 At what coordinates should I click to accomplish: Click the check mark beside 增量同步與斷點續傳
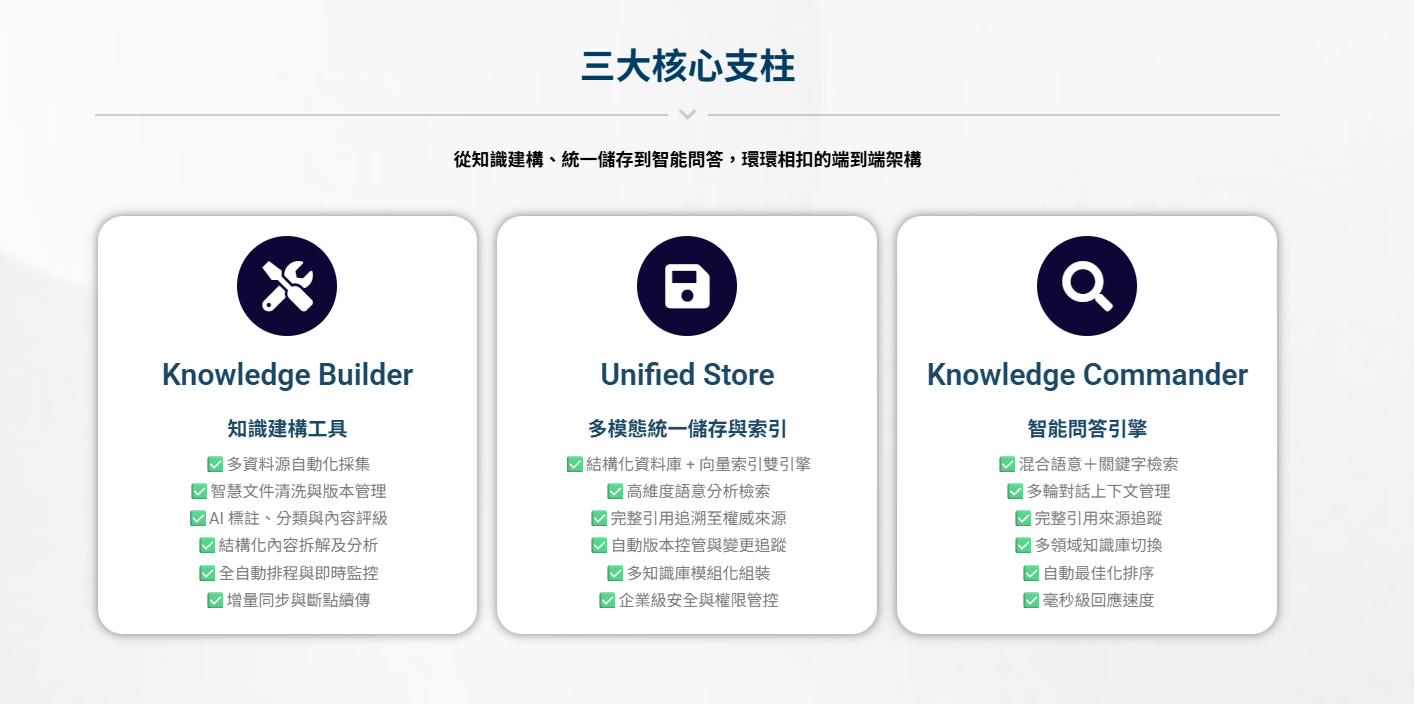[215, 600]
